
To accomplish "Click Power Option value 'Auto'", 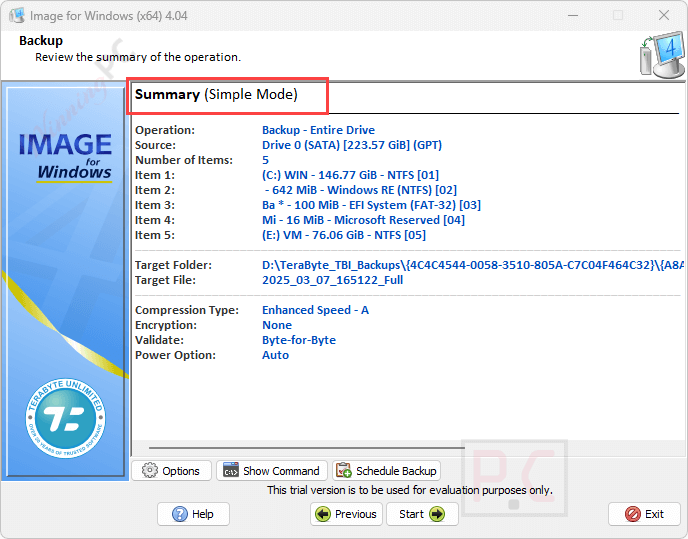I will [275, 355].
